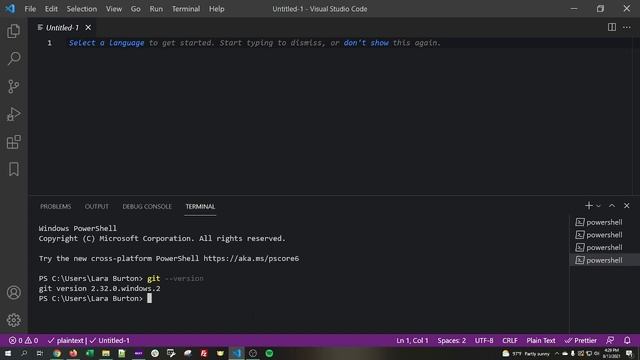
Task: Open the Terminal menu
Action: 186,9
